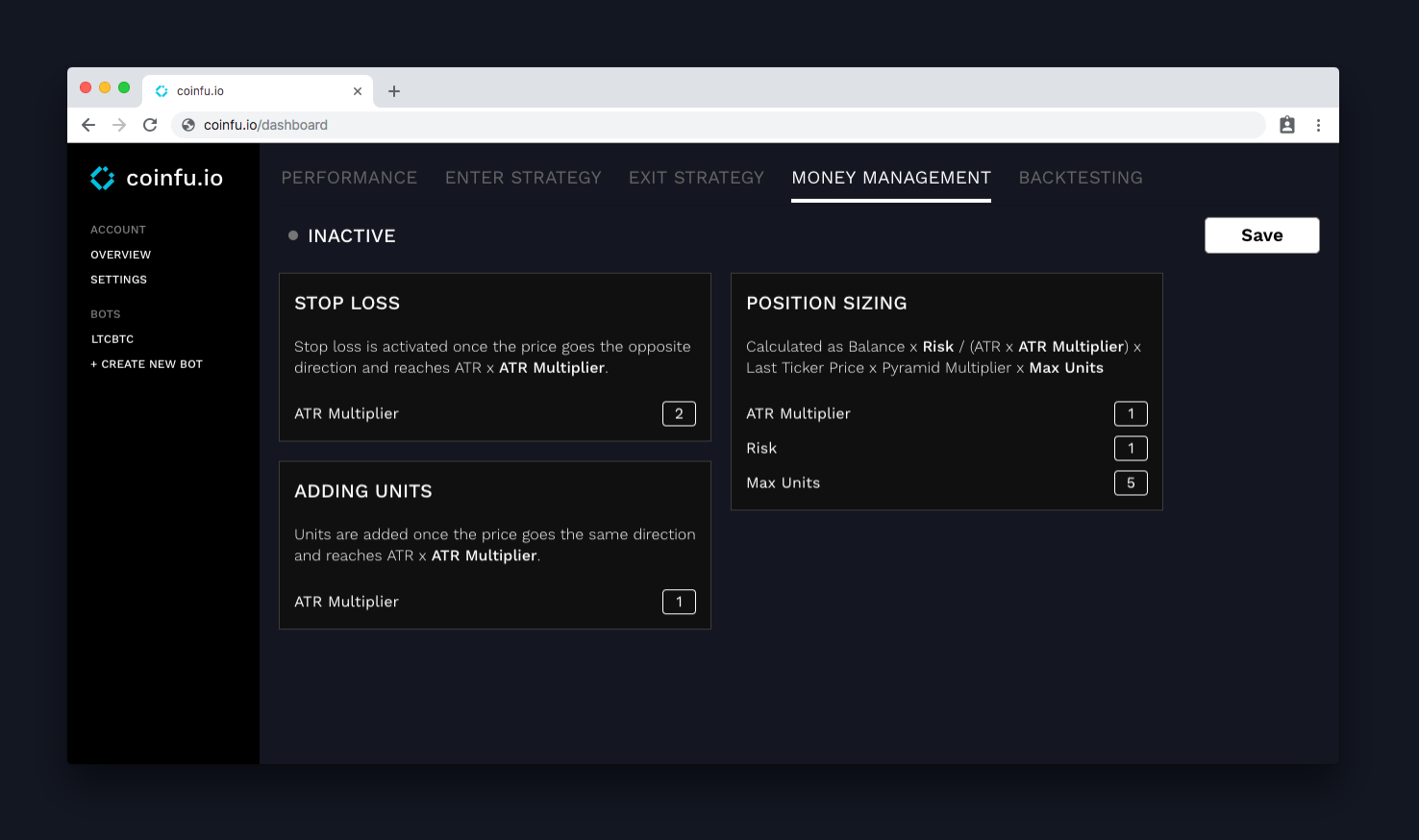Switch to the MONEY MANAGEMENT tab
Viewport: 1419px width, 840px height.
890,178
